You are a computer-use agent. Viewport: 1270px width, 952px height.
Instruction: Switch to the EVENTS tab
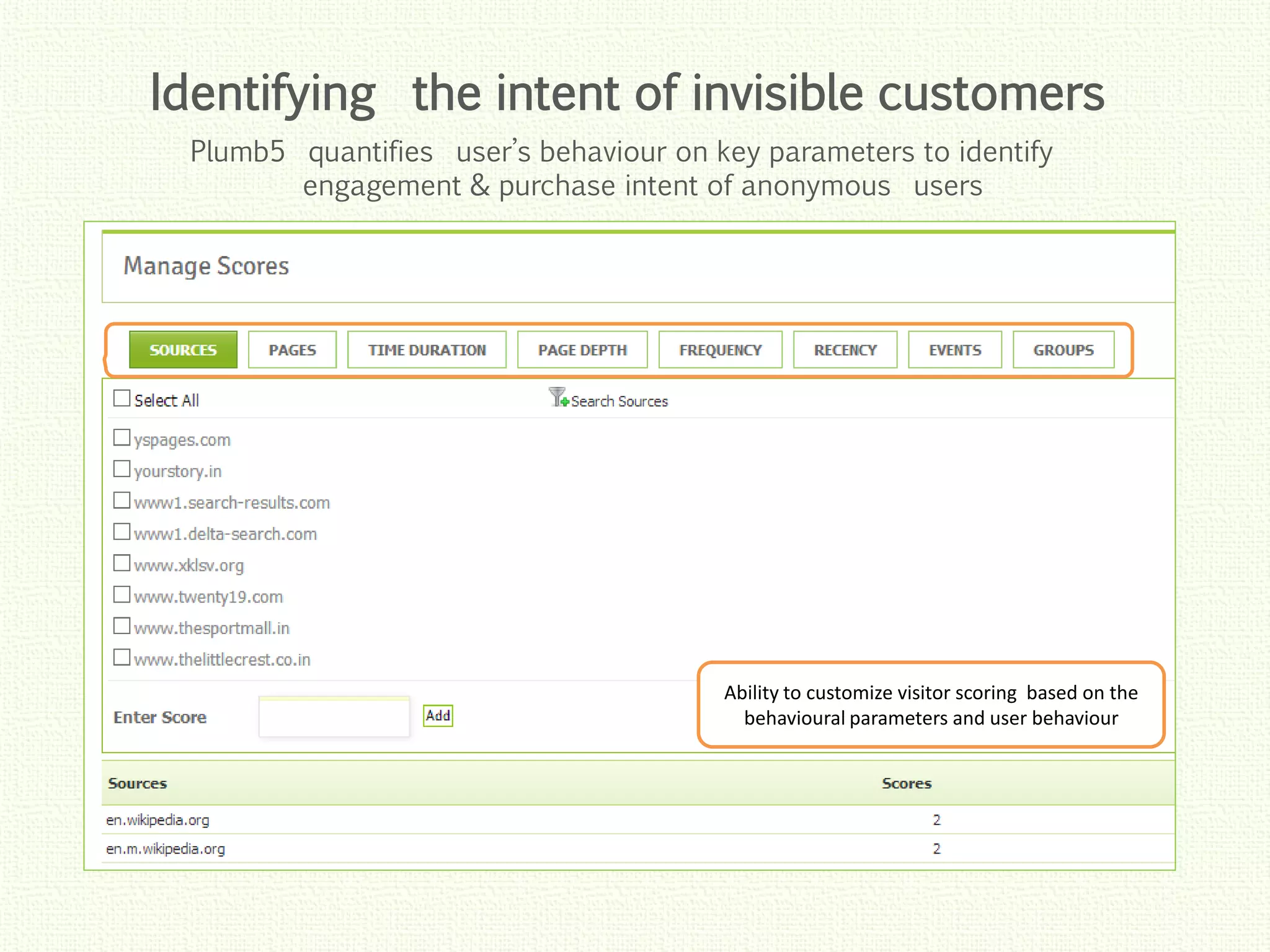coord(955,350)
